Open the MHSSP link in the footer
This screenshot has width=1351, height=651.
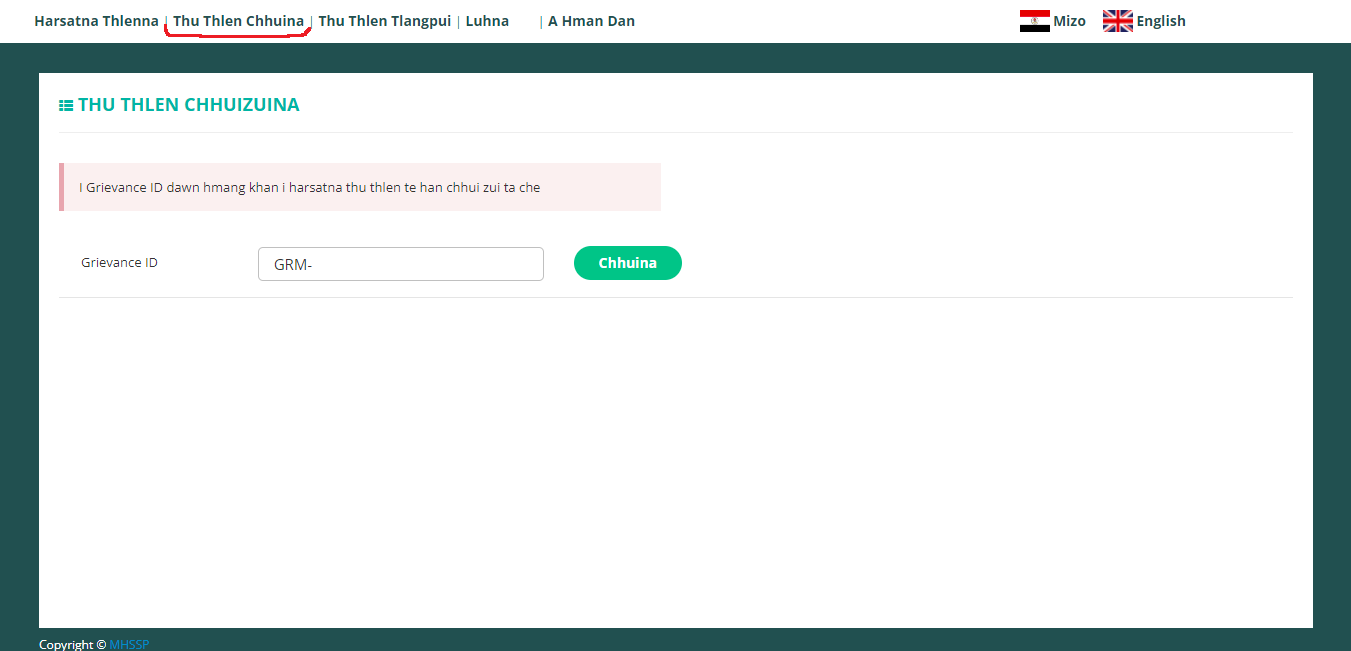[x=129, y=644]
